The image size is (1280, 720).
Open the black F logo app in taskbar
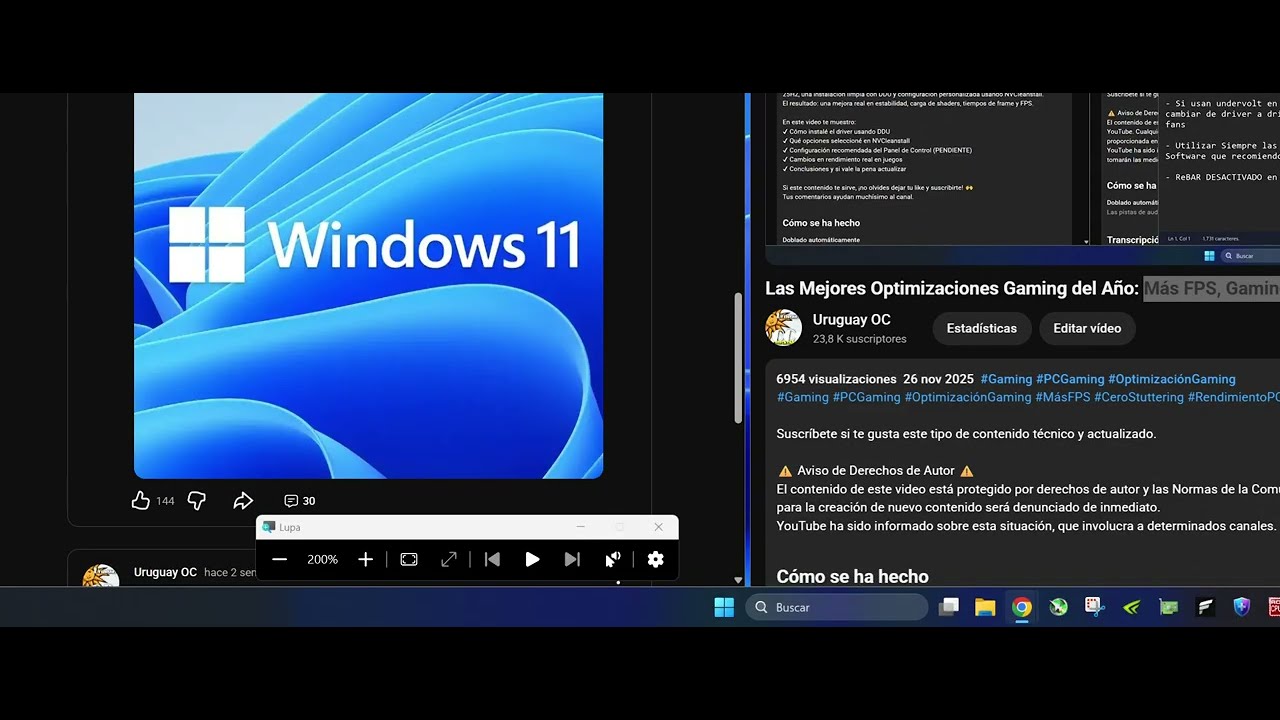coord(1205,607)
